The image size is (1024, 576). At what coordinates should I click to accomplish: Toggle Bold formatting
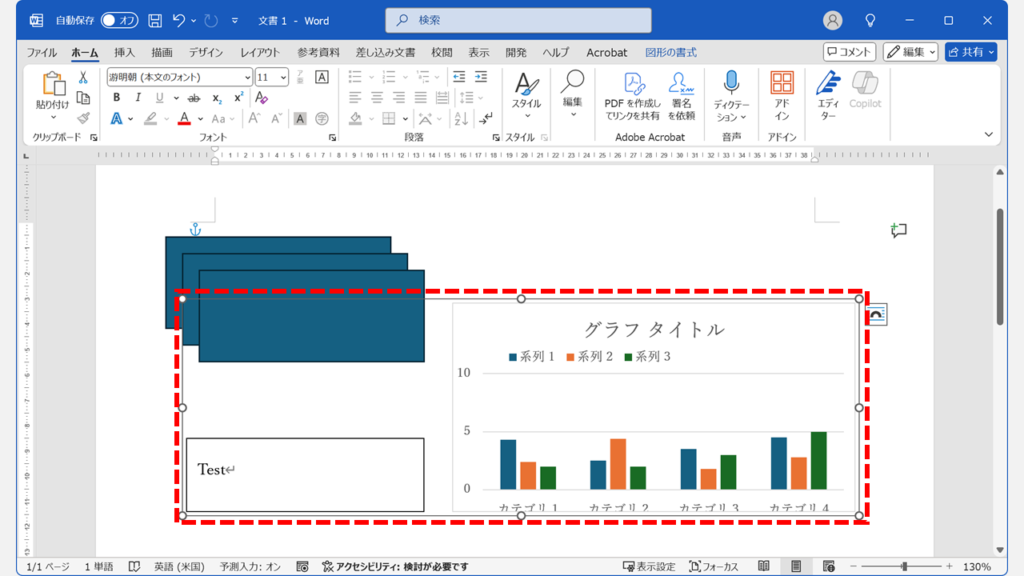(116, 98)
